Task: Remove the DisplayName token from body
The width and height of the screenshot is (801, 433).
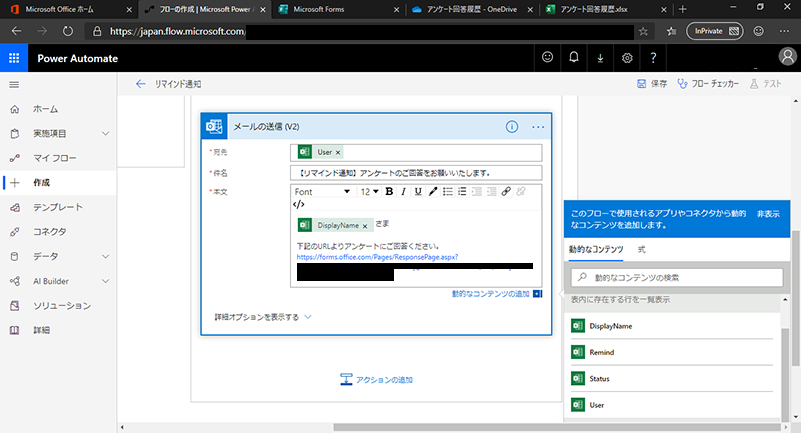Action: [x=365, y=226]
